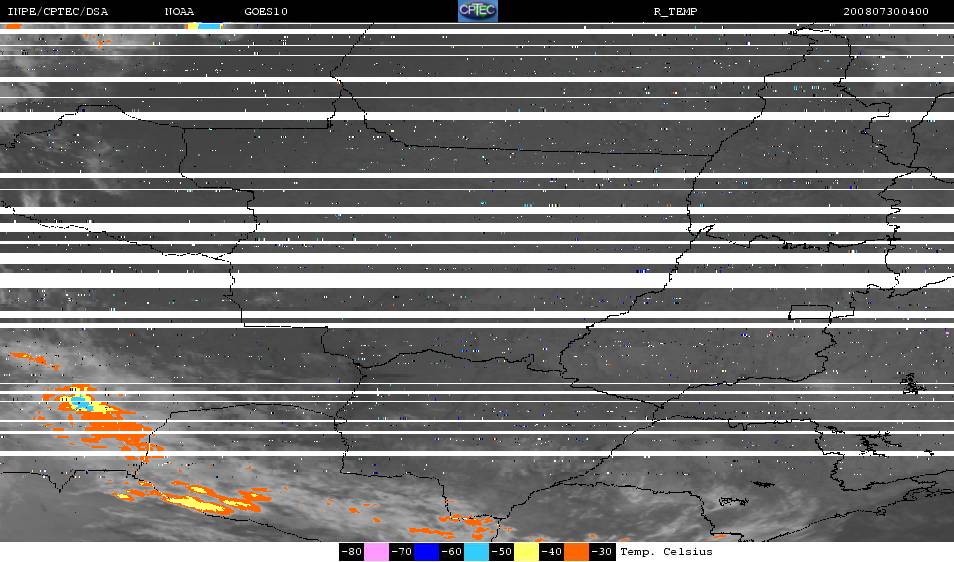Viewport: 954px width, 562px height.
Task: Pick the yellow legend color swatch
Action: pos(527,552)
